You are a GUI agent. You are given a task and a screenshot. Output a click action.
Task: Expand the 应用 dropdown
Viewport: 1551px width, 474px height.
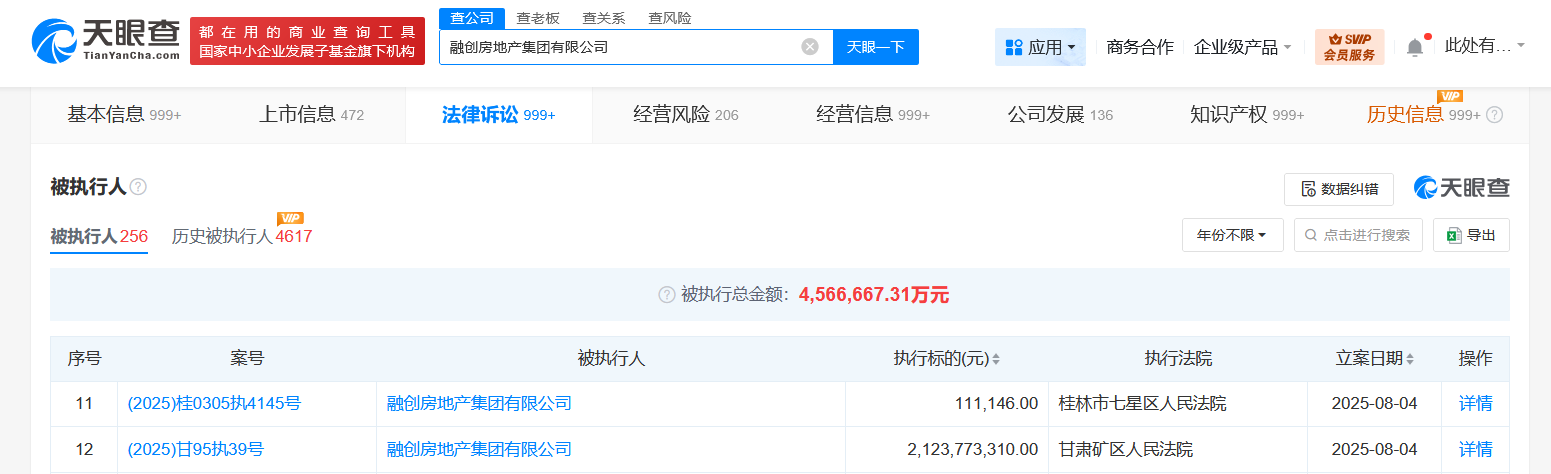(x=1071, y=47)
